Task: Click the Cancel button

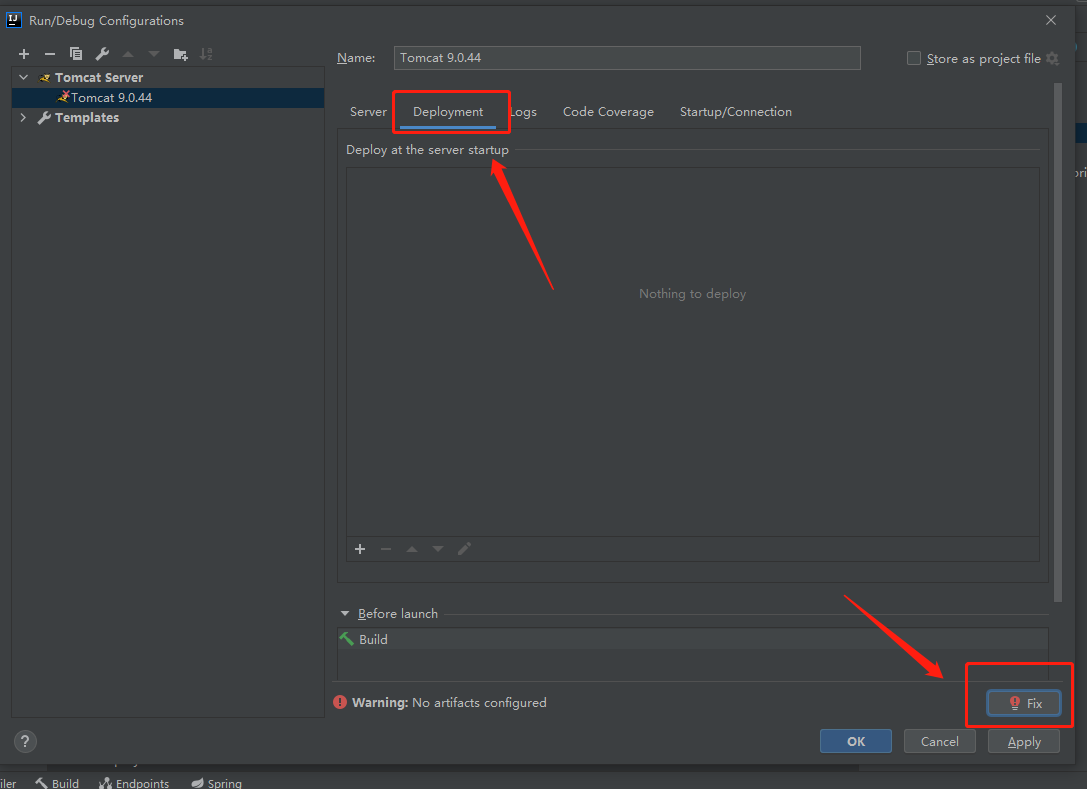Action: pos(939,741)
